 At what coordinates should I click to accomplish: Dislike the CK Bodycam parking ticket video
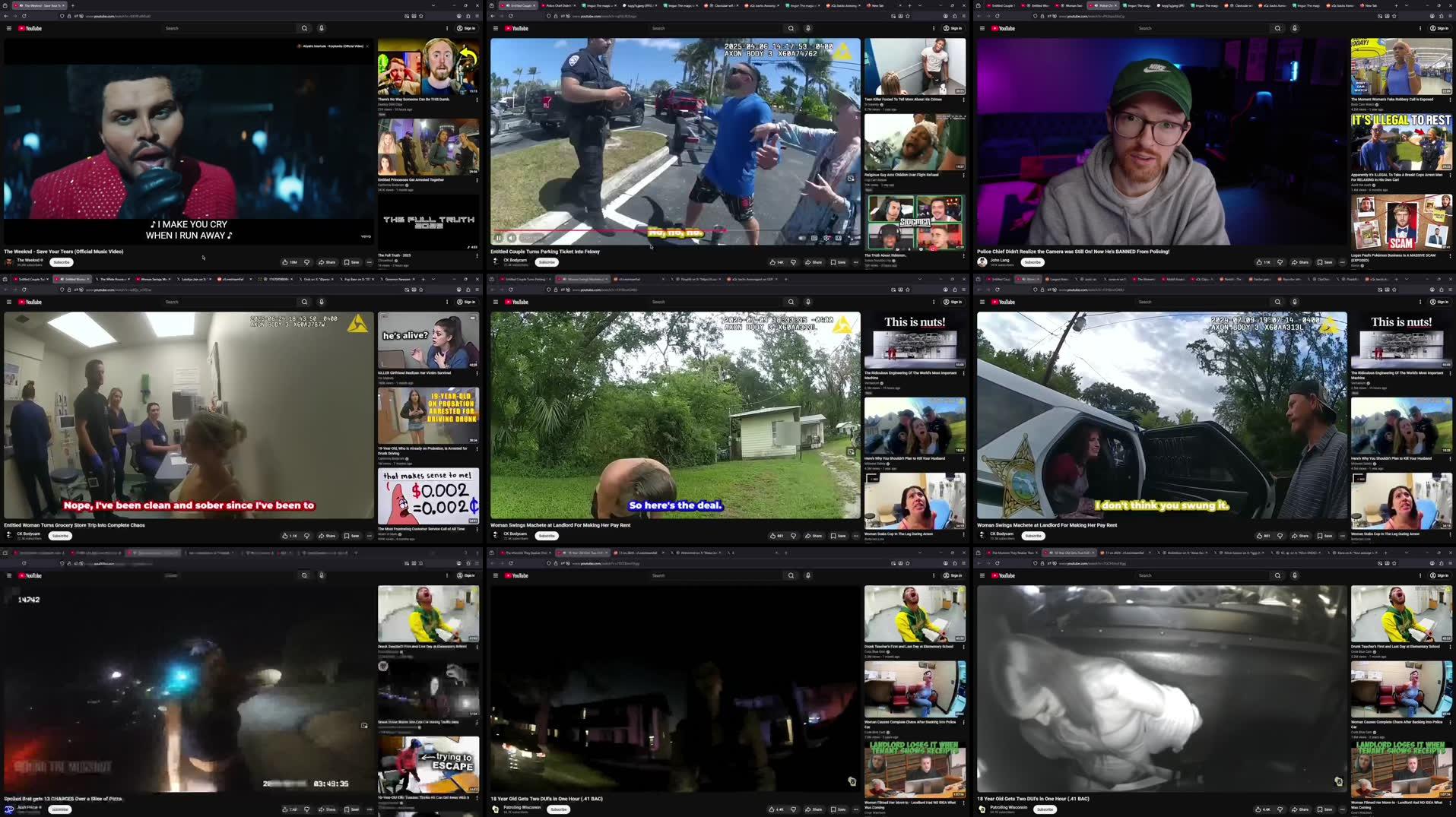(793, 262)
